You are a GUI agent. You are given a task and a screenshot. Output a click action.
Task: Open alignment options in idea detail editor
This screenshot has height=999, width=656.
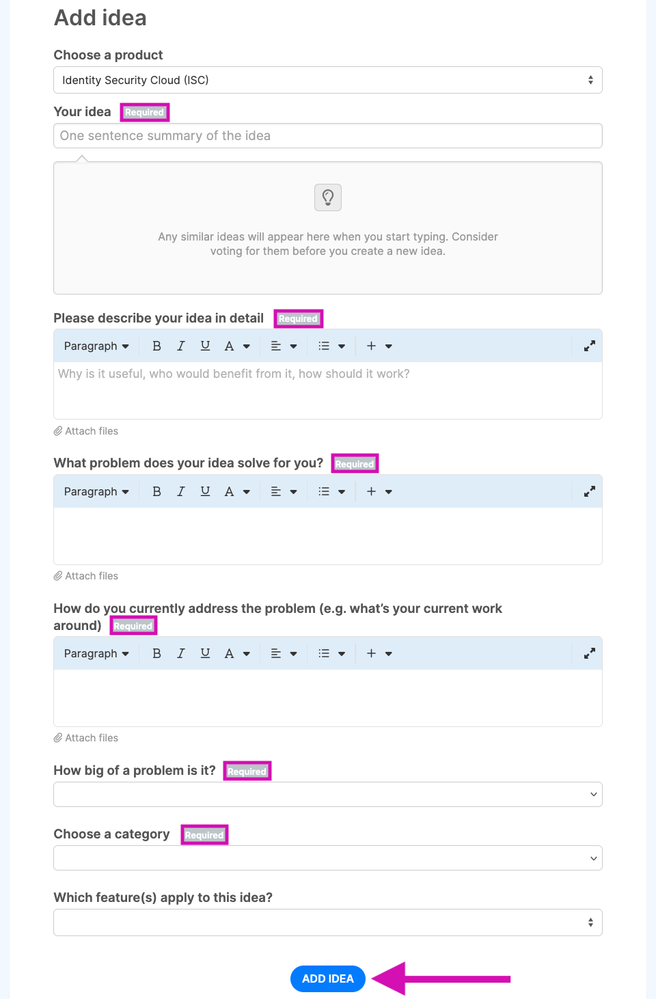(283, 346)
